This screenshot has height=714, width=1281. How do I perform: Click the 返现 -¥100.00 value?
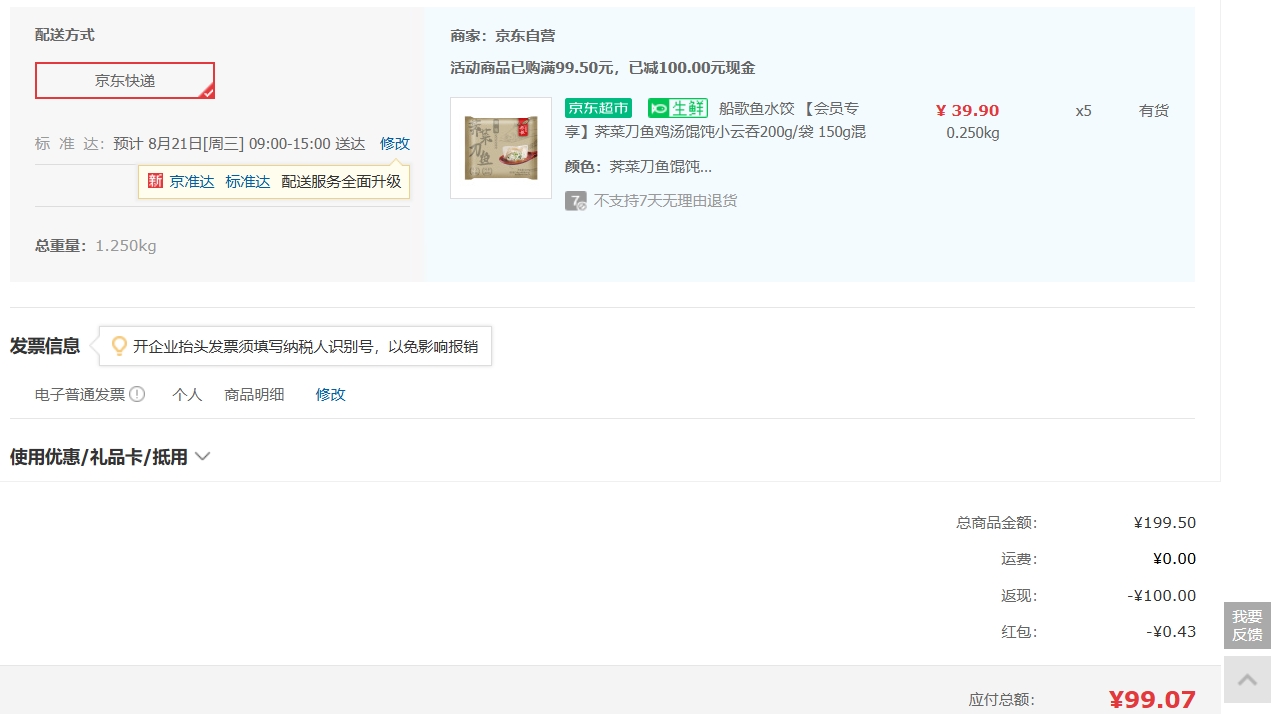click(x=1162, y=596)
